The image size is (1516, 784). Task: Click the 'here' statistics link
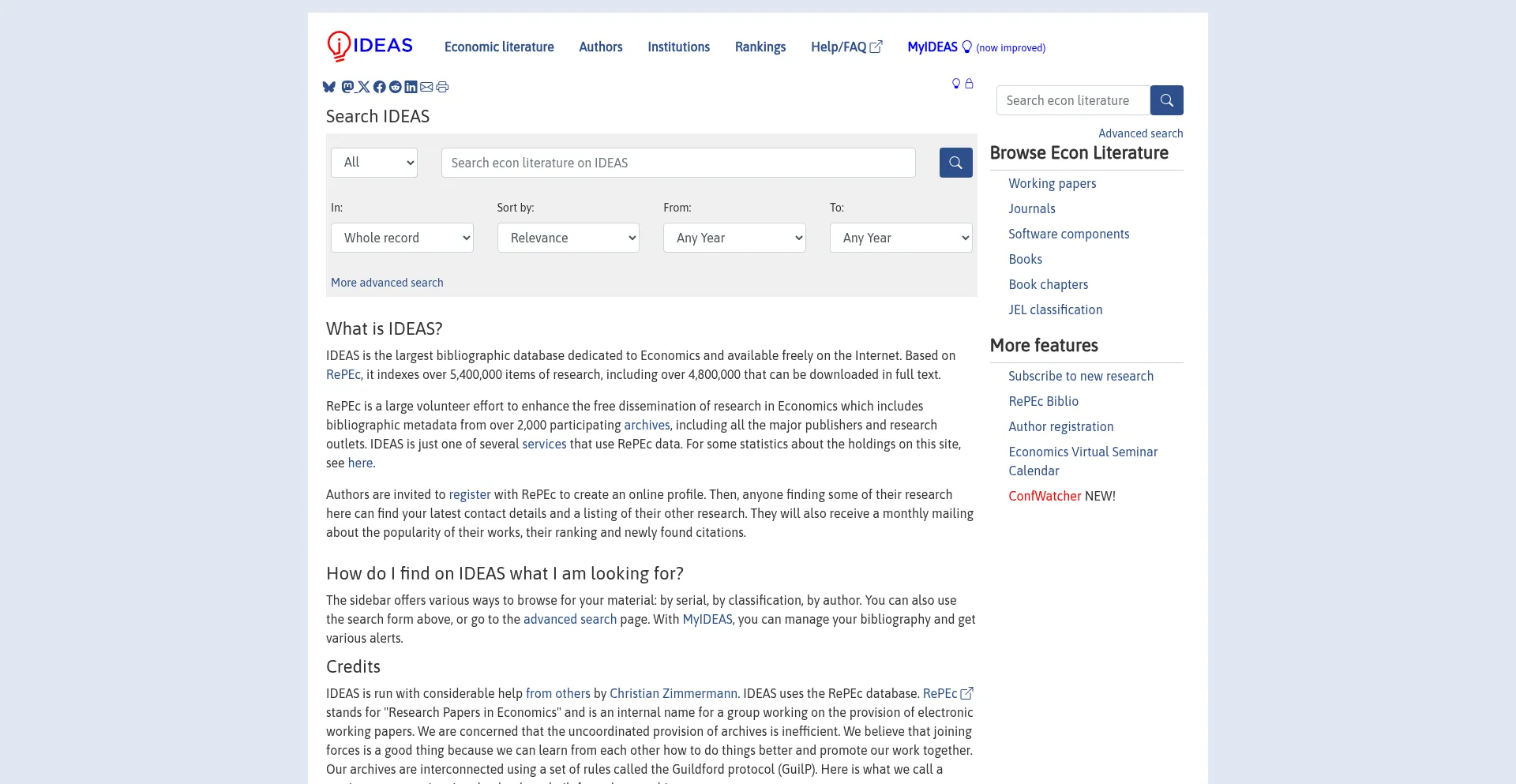pos(360,463)
